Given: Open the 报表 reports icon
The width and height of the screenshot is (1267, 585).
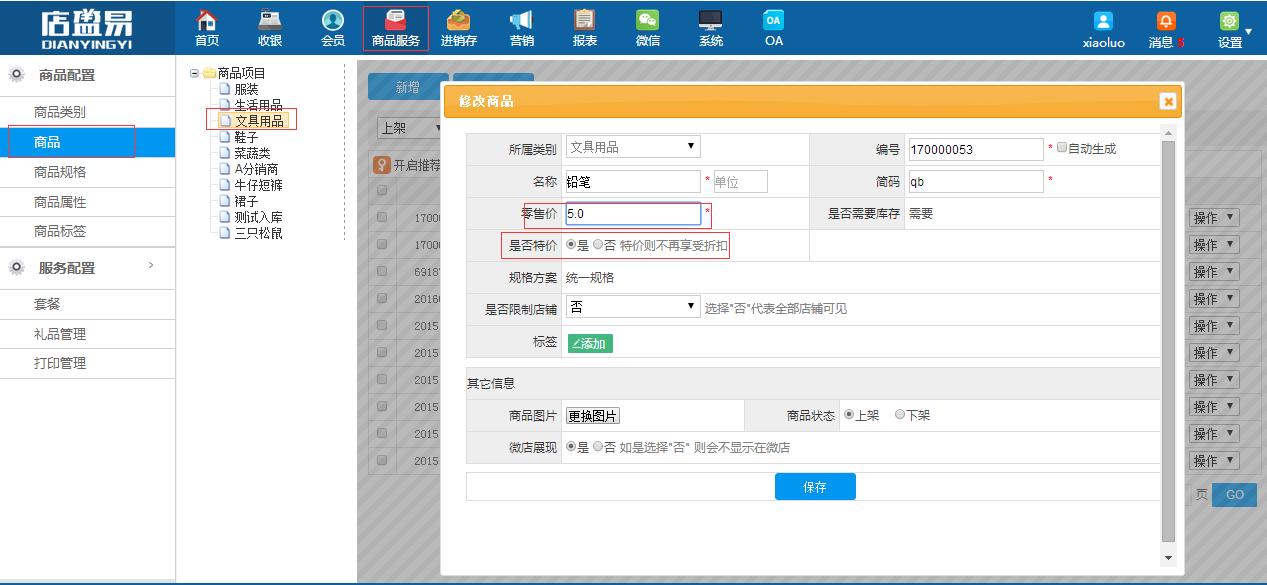Looking at the screenshot, I should [584, 19].
